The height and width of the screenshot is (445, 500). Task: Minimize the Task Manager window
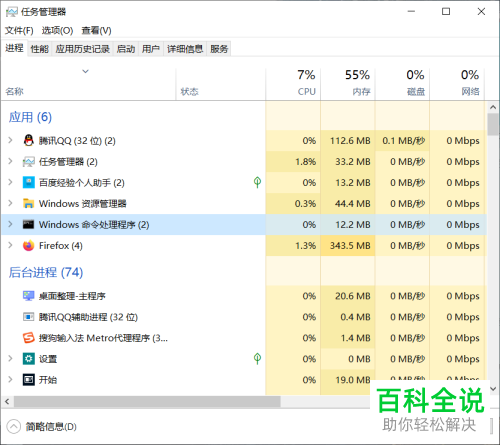(411, 12)
